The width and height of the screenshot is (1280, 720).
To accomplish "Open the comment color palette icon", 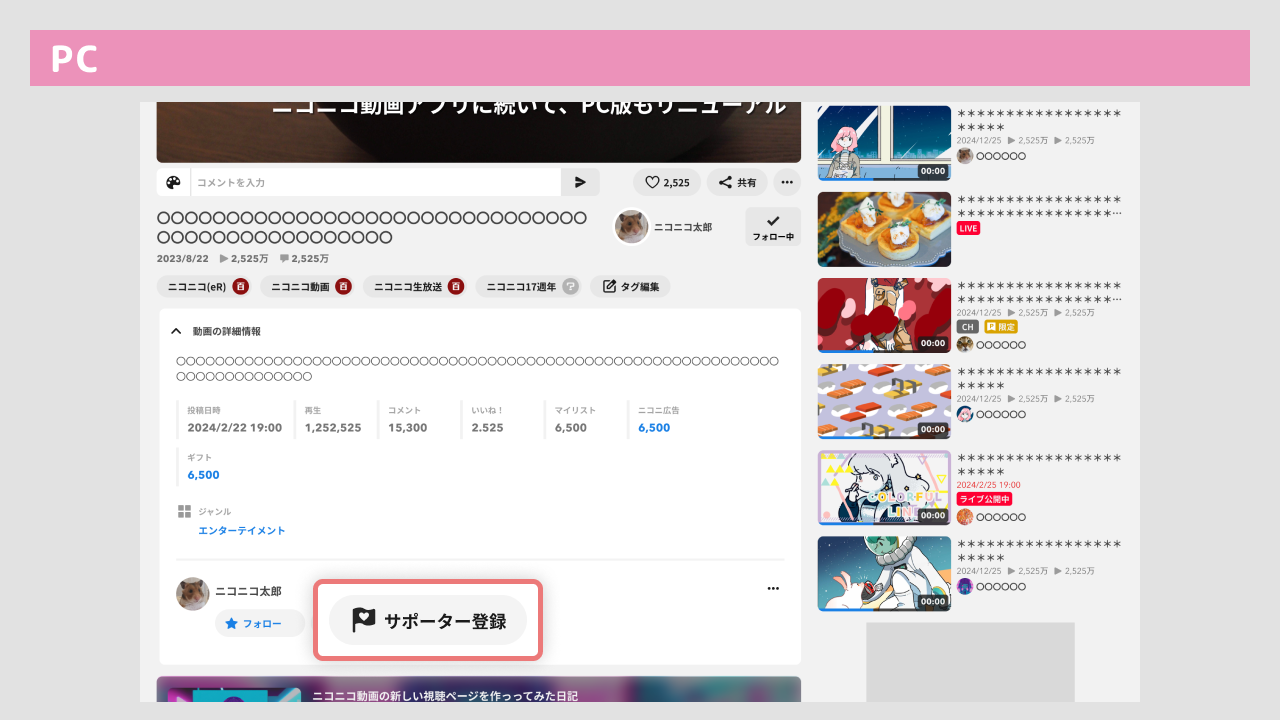I will (173, 182).
